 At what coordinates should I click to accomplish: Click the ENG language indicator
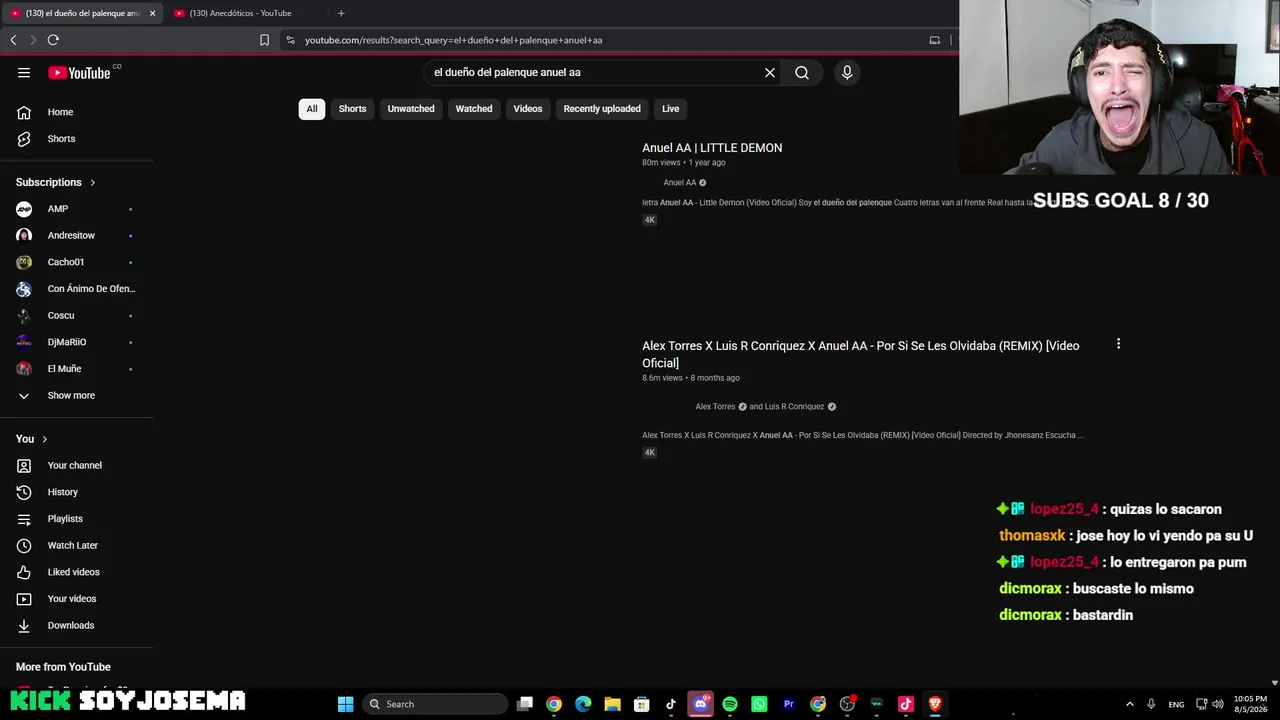1176,704
